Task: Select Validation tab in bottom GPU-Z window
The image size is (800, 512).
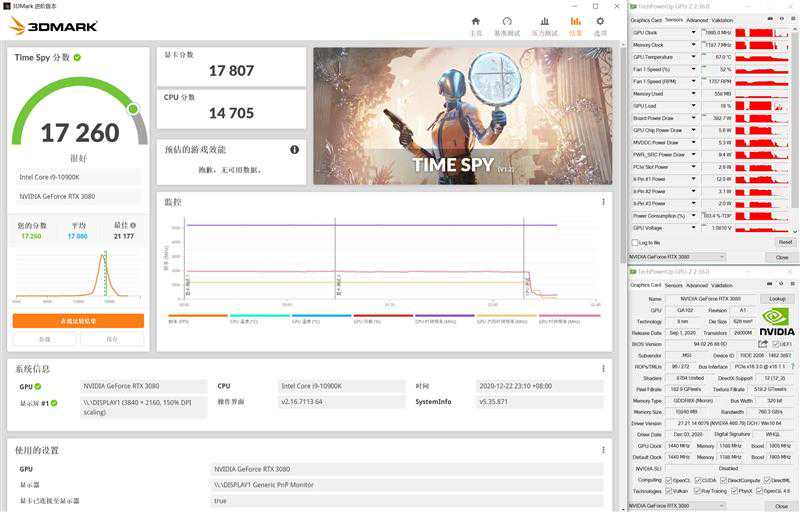Action: (x=722, y=285)
